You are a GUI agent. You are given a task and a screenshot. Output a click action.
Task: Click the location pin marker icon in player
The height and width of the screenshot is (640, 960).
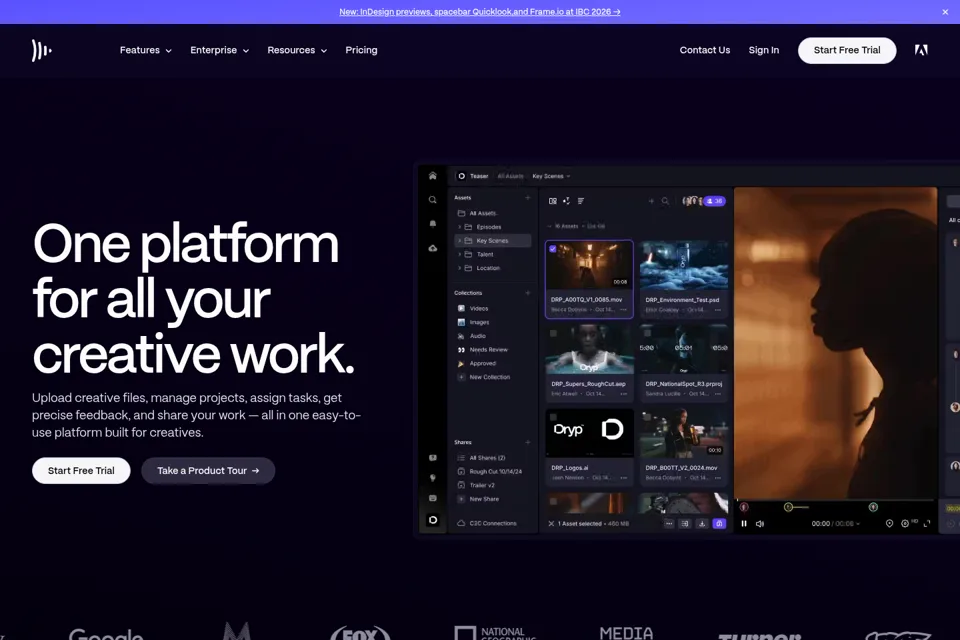(x=890, y=524)
